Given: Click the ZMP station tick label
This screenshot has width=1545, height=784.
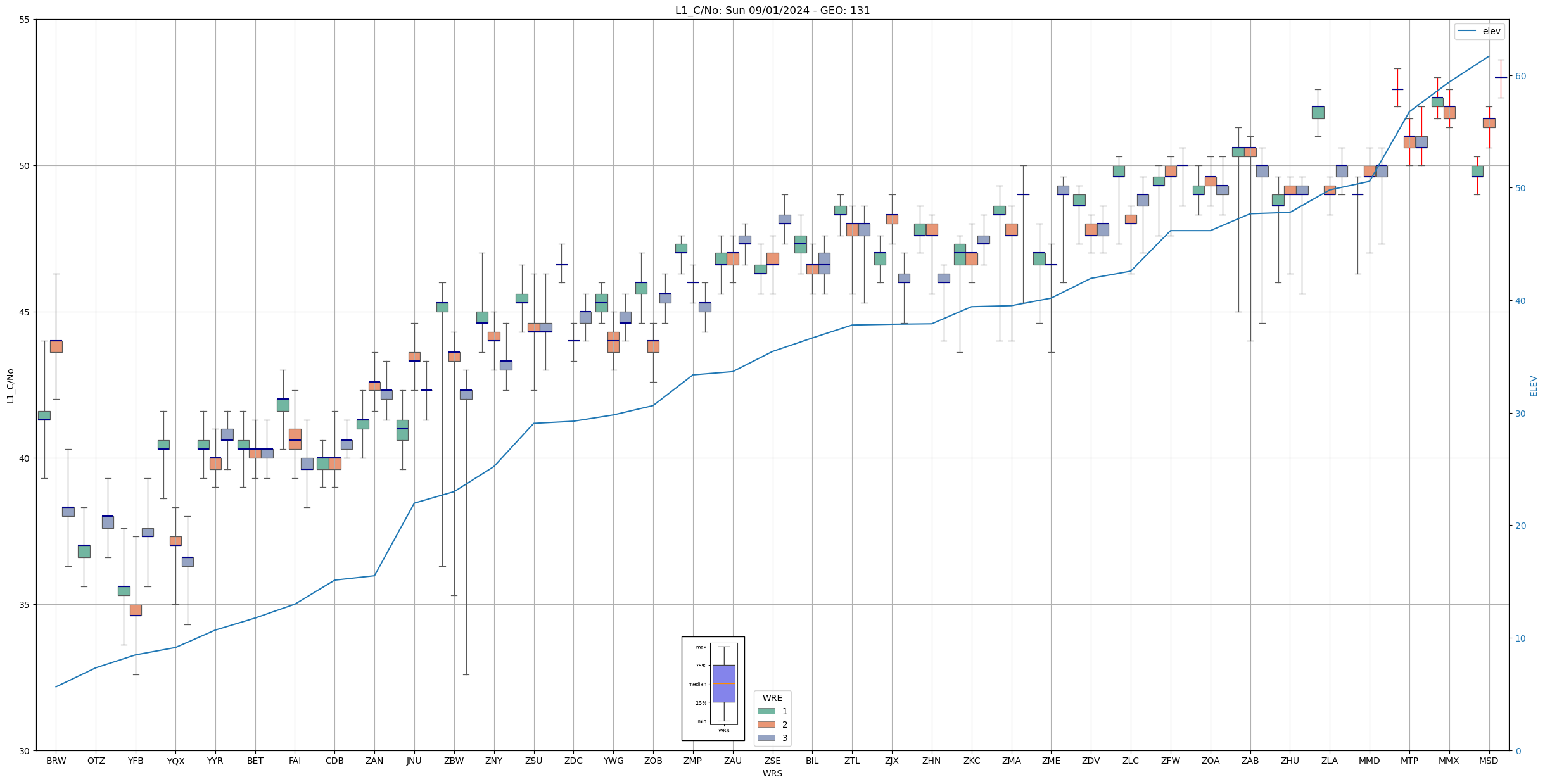Looking at the screenshot, I should pos(693,761).
